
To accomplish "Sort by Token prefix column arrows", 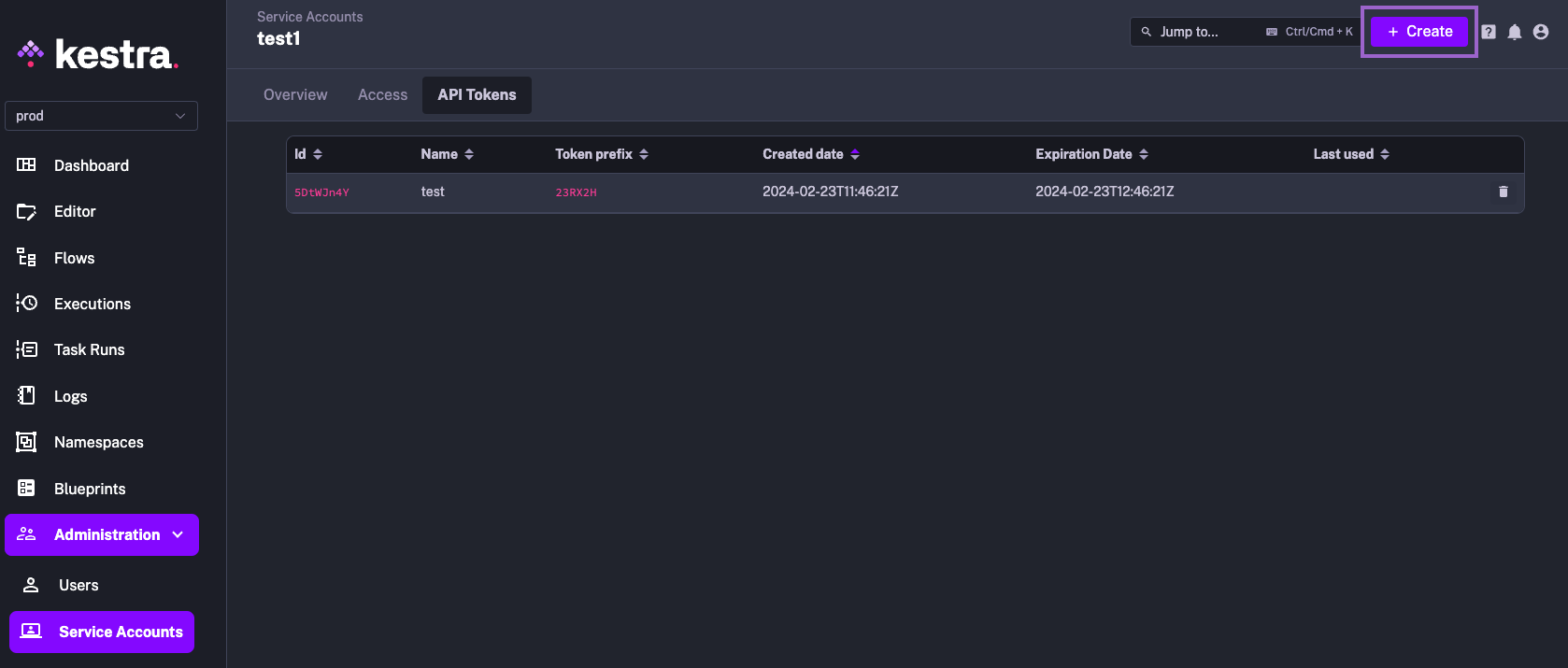I will click(x=644, y=154).
